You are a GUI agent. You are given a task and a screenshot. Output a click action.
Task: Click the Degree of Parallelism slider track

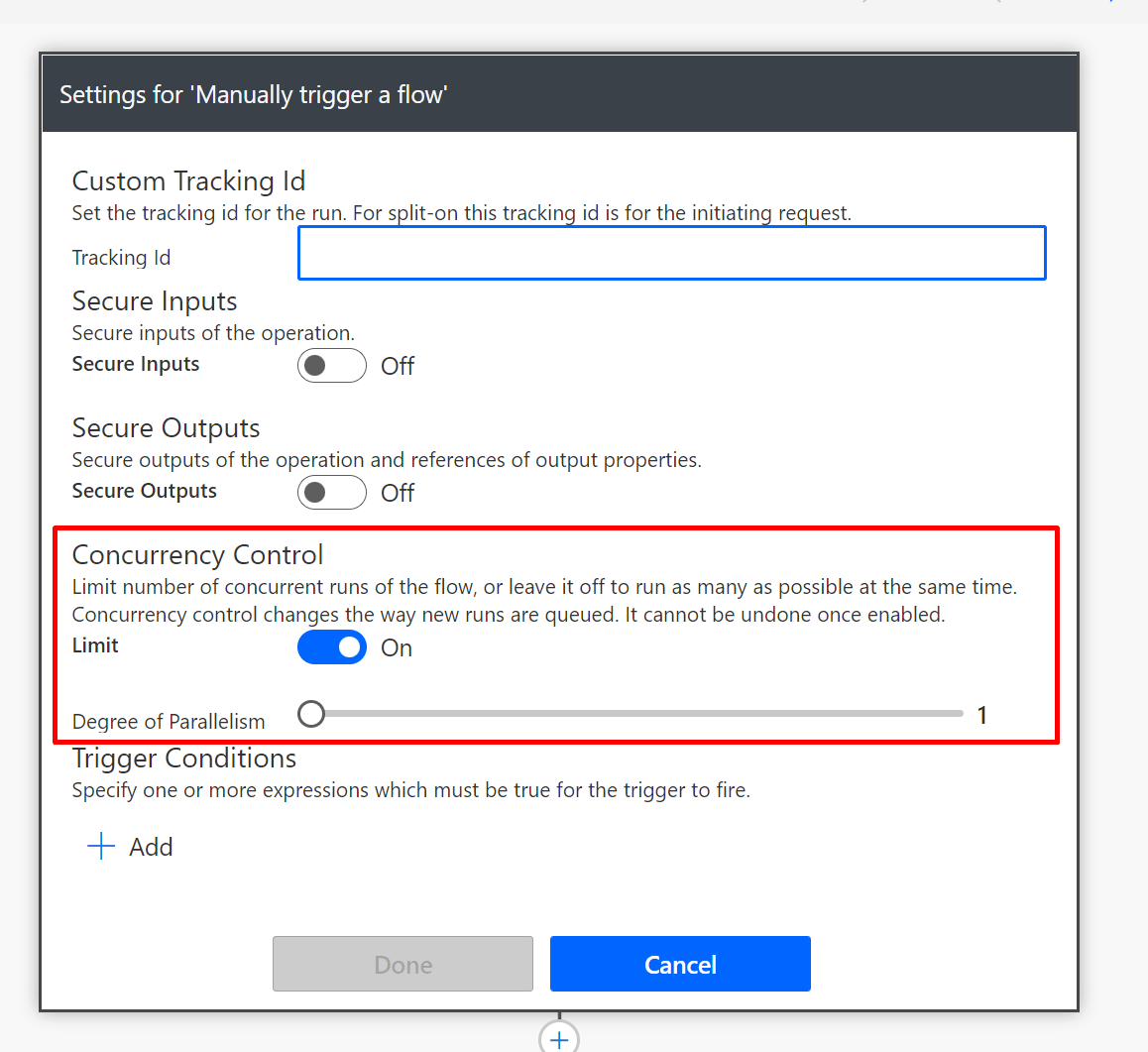point(631,713)
